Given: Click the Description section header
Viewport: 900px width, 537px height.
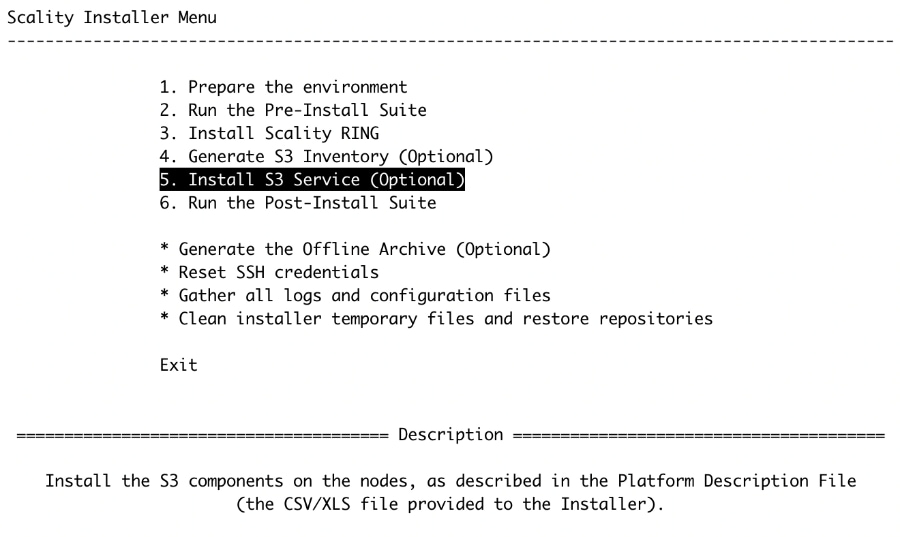Looking at the screenshot, I should 451,434.
